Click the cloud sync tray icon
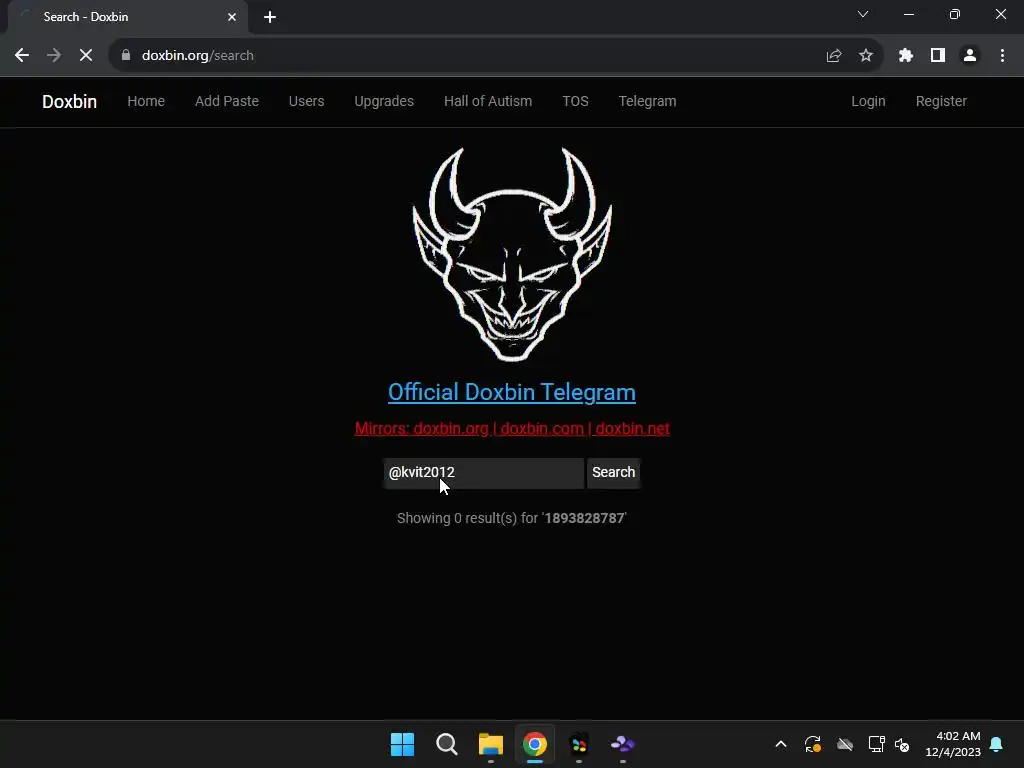The image size is (1024, 768). coord(844,744)
